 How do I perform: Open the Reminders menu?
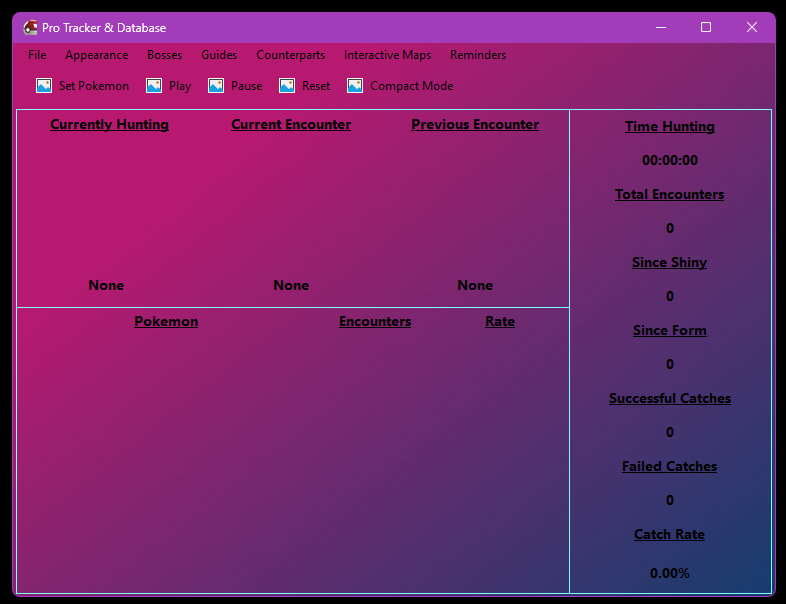click(478, 55)
